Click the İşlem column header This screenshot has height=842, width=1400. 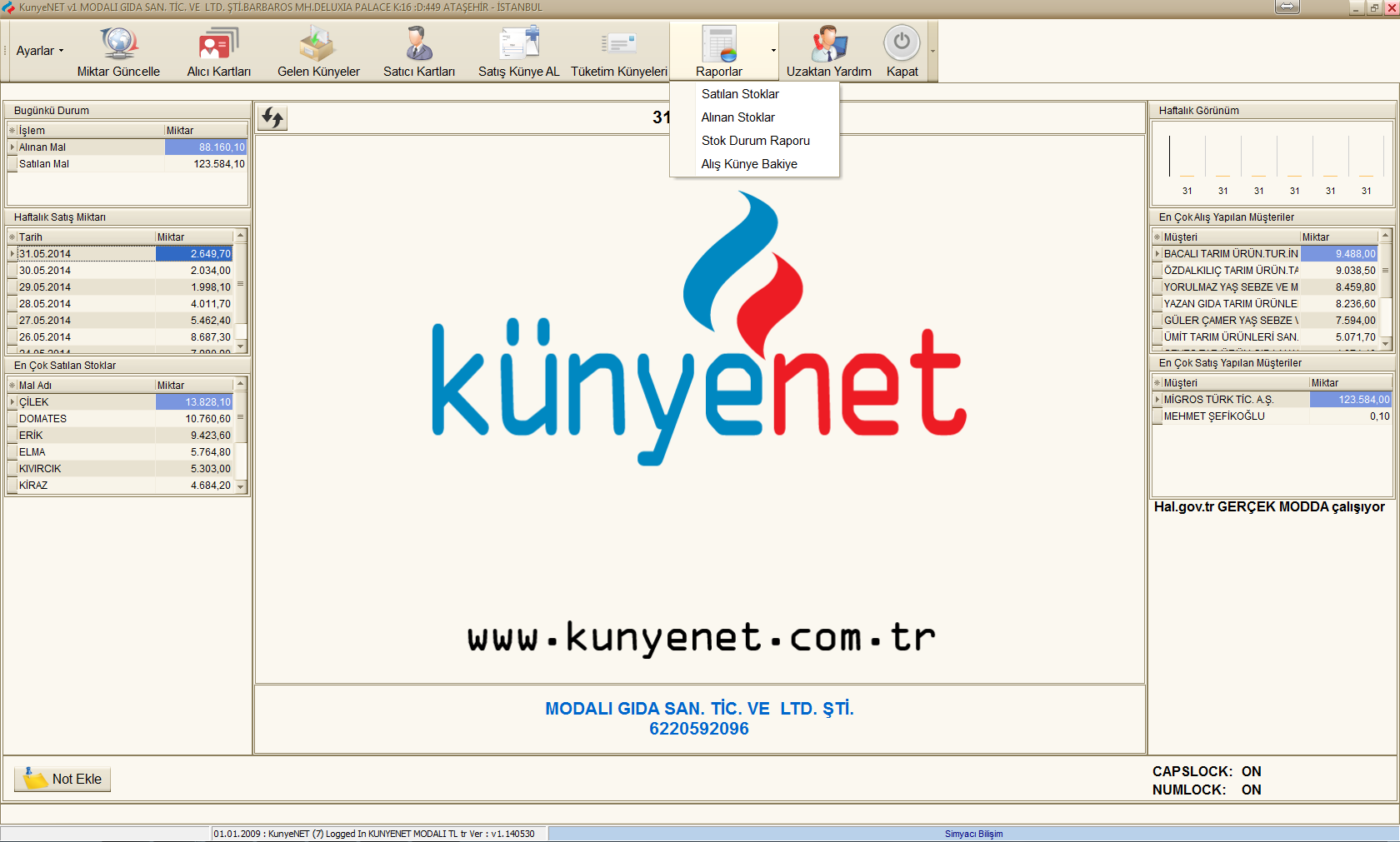point(90,131)
